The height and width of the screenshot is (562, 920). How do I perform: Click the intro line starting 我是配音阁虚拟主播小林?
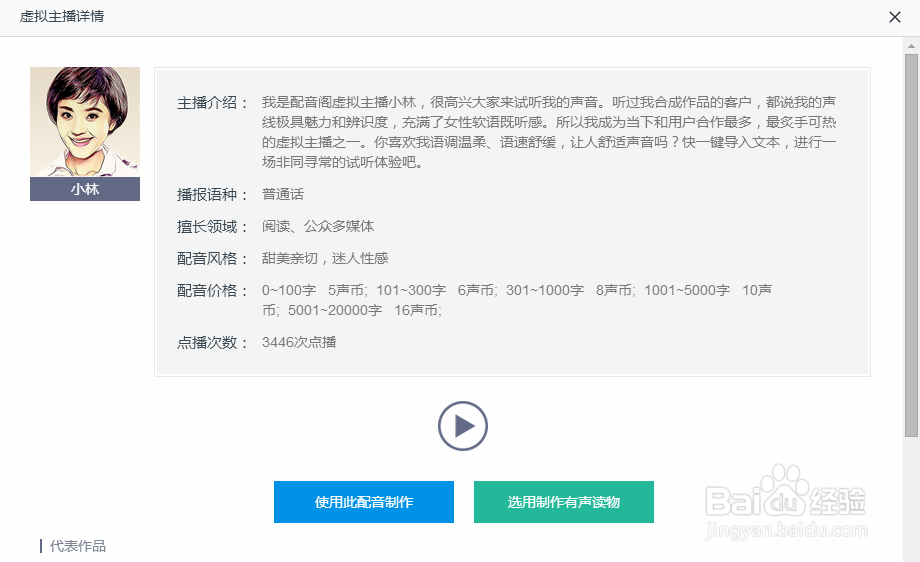549,103
